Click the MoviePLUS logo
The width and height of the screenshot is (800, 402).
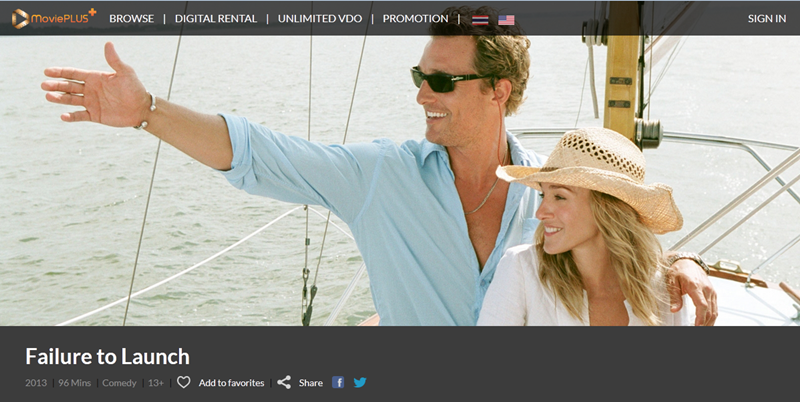pos(54,18)
